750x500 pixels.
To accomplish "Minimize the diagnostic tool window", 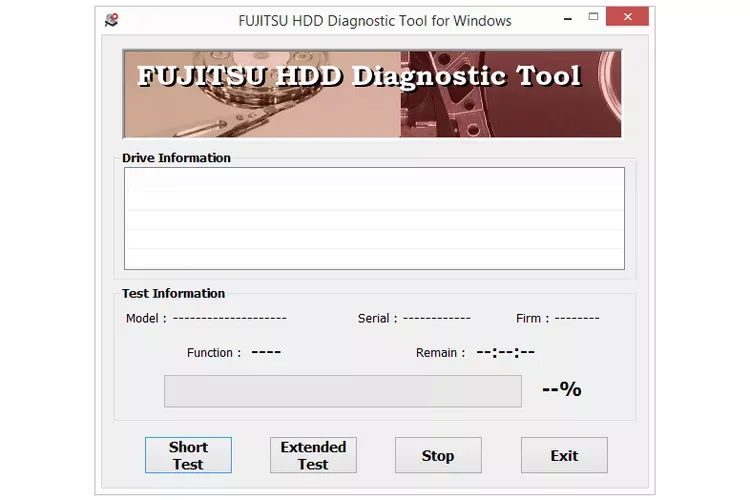I will coord(568,18).
